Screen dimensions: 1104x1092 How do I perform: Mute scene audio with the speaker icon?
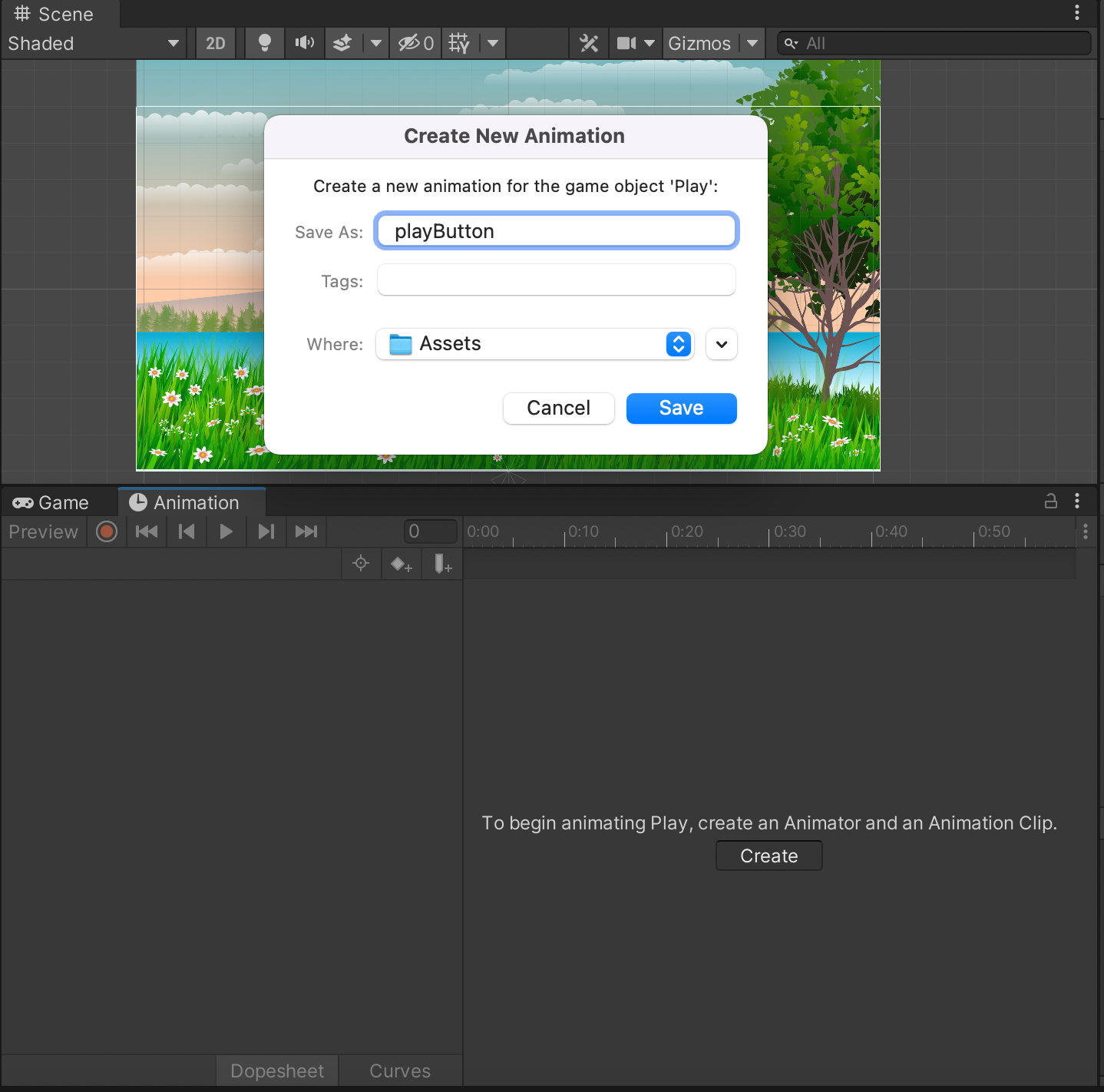pos(305,43)
